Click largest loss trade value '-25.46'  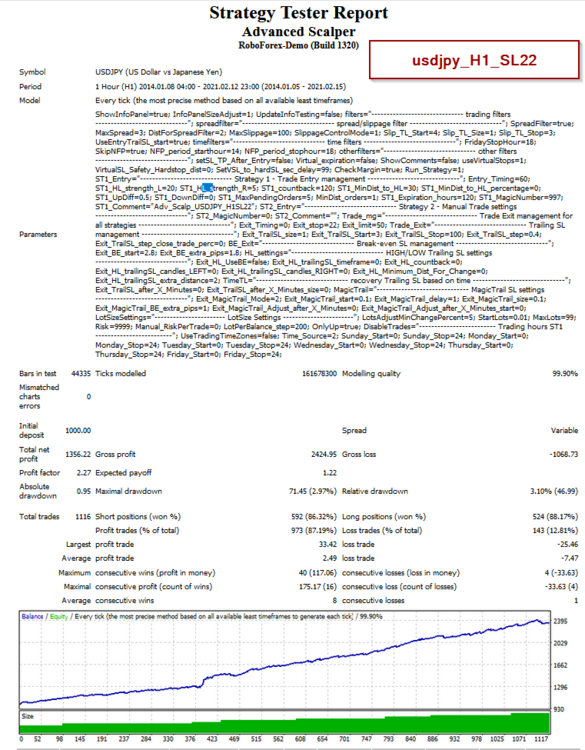point(567,544)
